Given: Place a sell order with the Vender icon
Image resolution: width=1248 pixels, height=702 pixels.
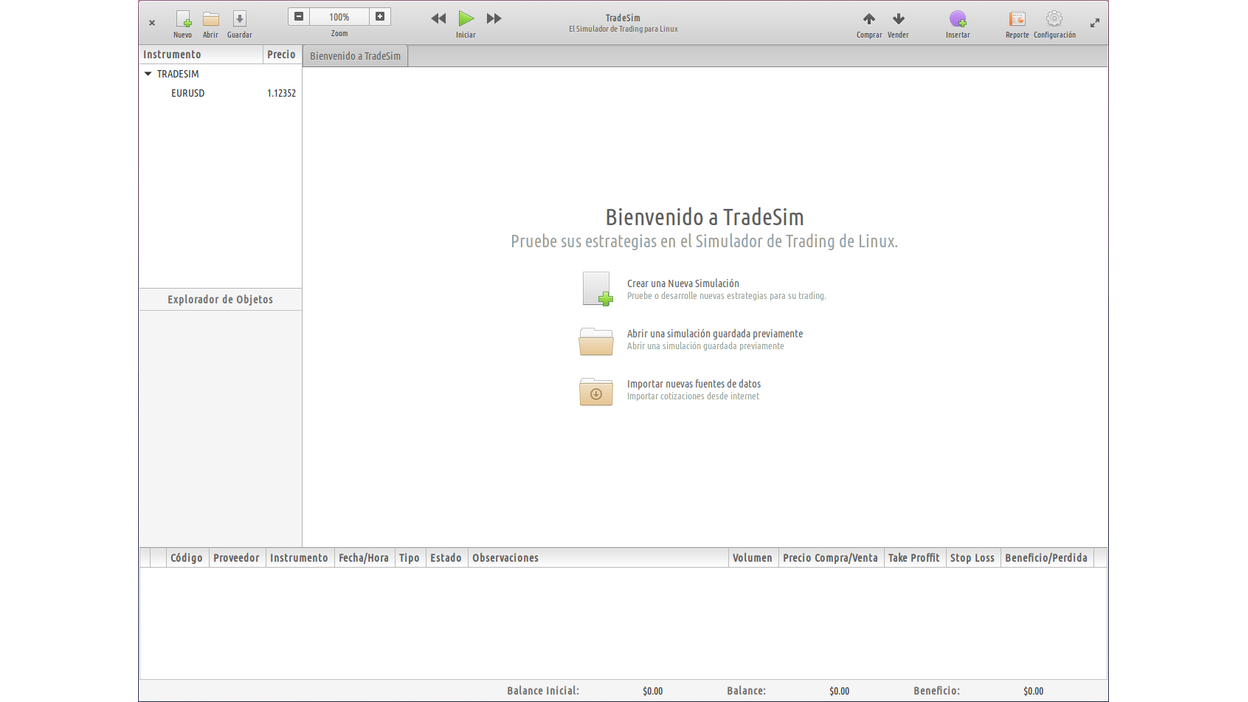Looking at the screenshot, I should point(897,20).
